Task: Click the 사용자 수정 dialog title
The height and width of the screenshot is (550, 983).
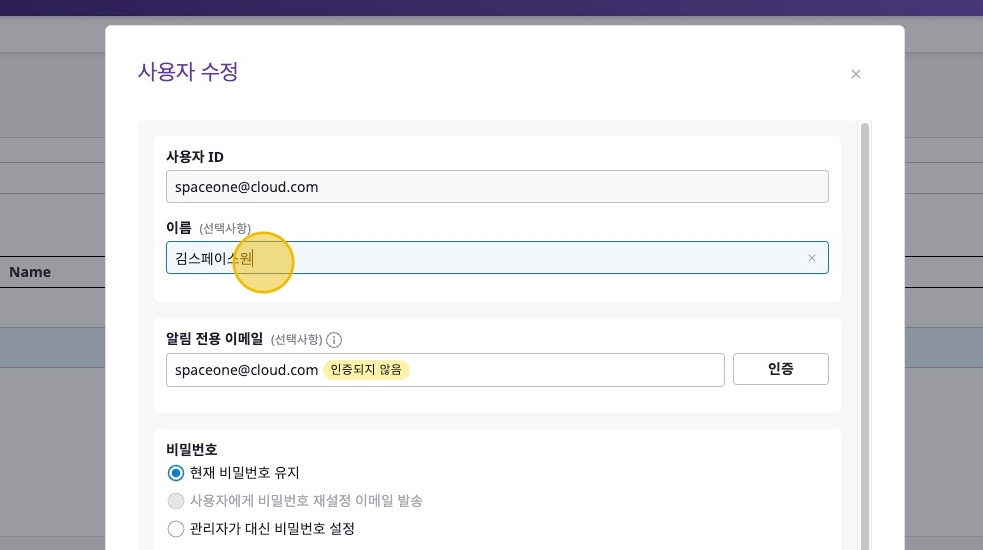Action: point(187,72)
